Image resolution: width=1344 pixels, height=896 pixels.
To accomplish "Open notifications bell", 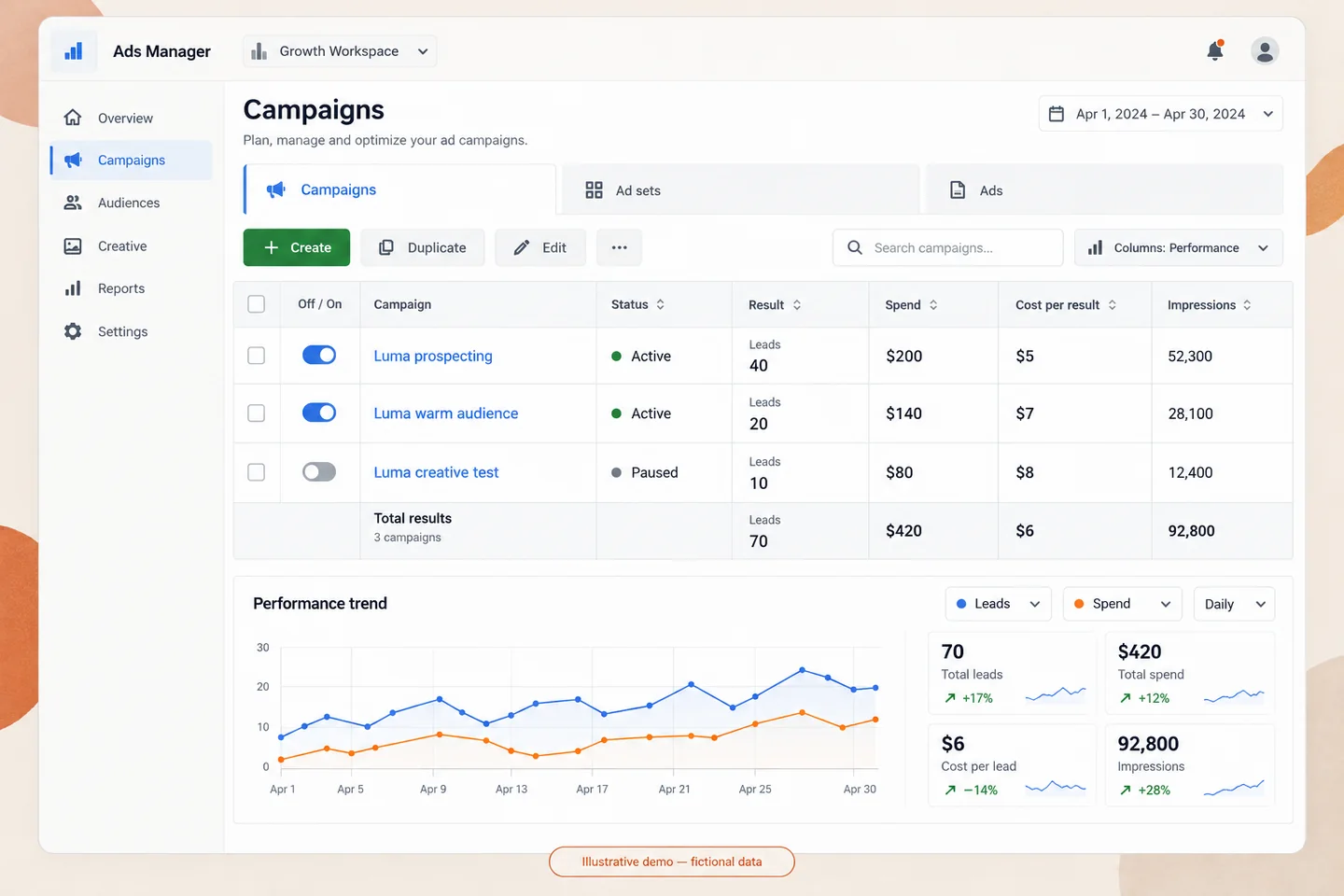I will [1215, 50].
